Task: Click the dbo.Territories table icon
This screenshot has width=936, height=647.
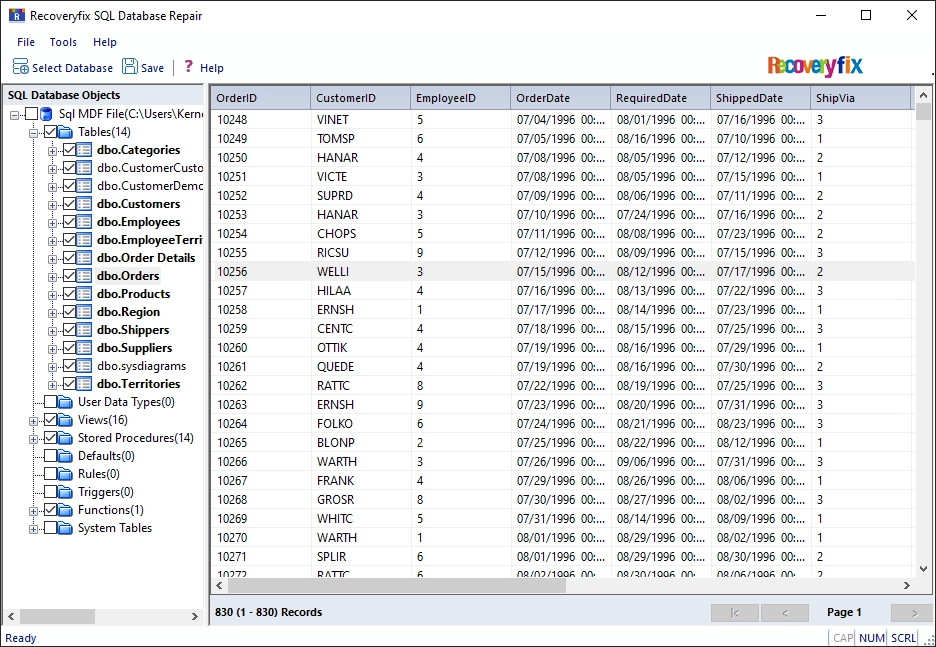Action: click(x=84, y=384)
